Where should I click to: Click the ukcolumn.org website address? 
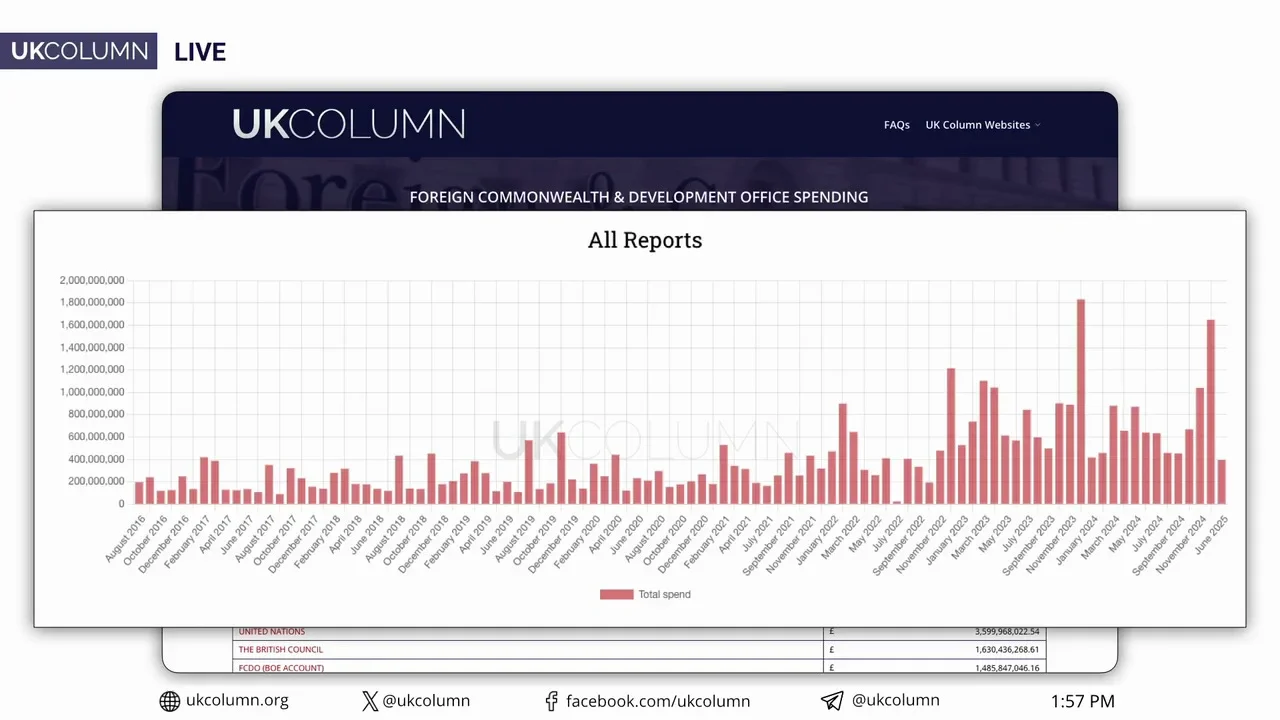(x=237, y=701)
